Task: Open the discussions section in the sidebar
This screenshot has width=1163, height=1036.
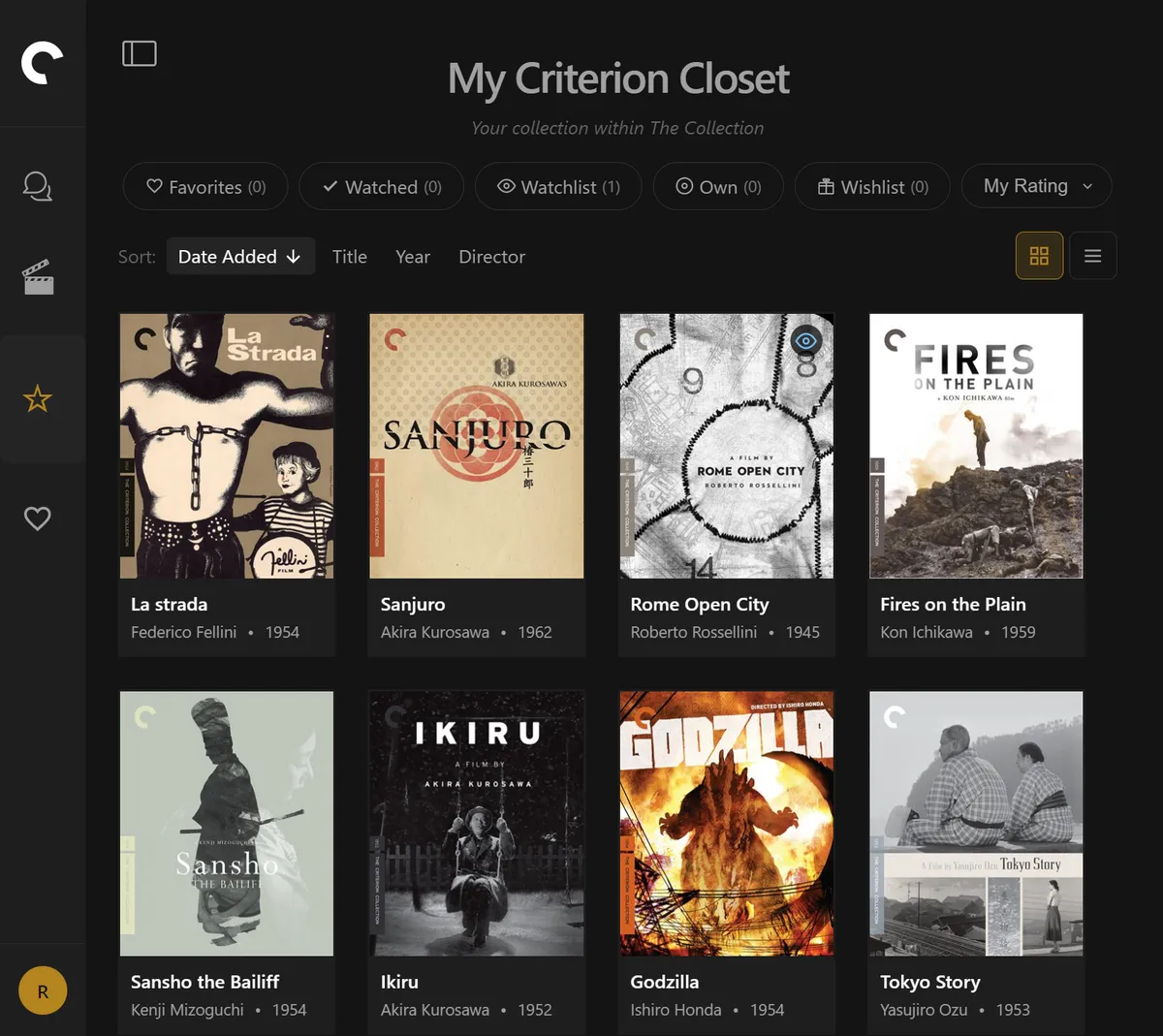Action: click(37, 186)
